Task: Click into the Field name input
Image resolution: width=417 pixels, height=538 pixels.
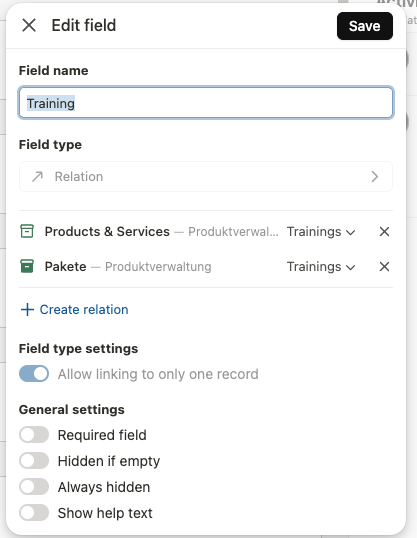Action: [x=206, y=103]
